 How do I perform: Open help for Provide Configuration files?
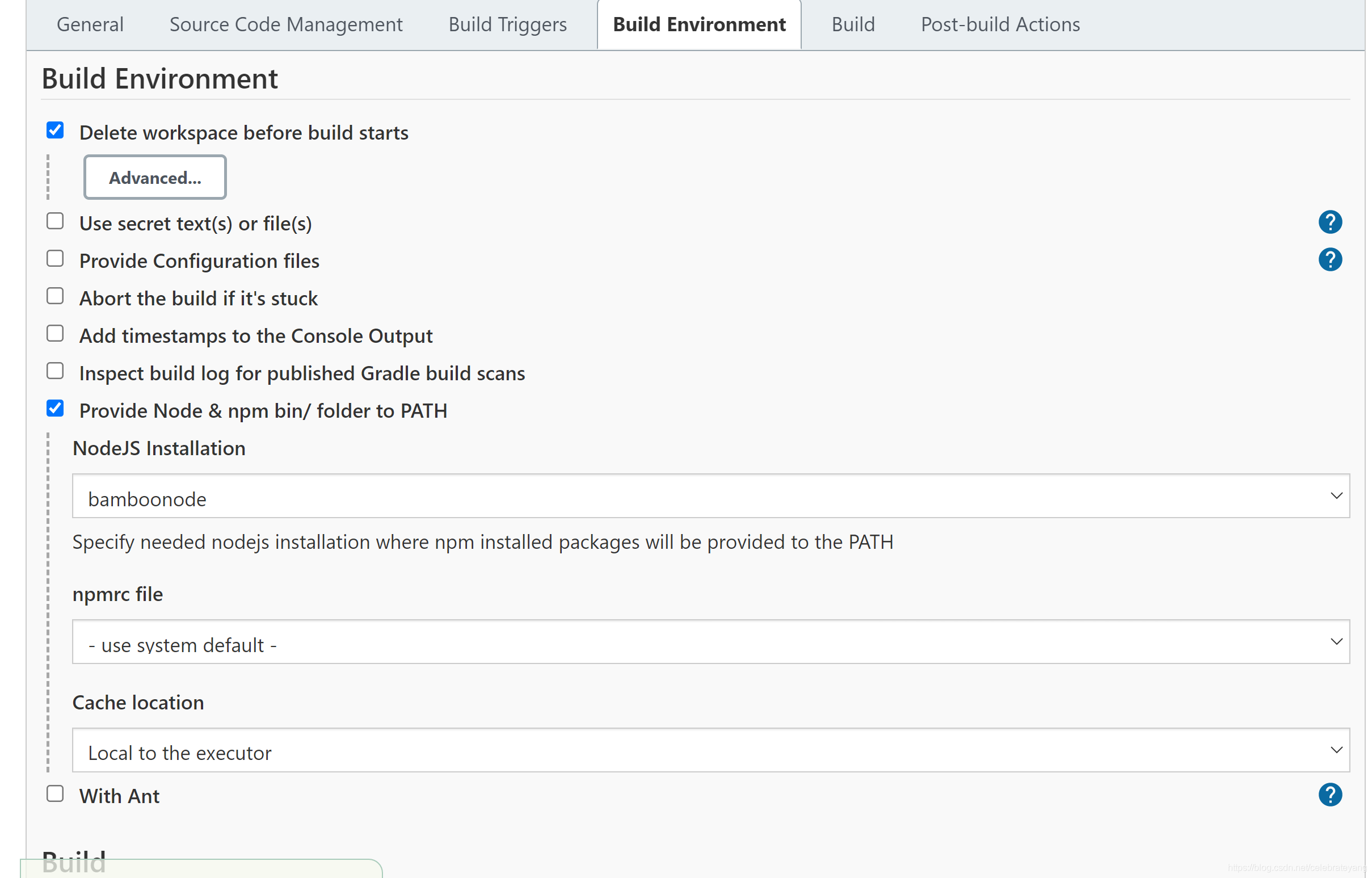[x=1331, y=260]
